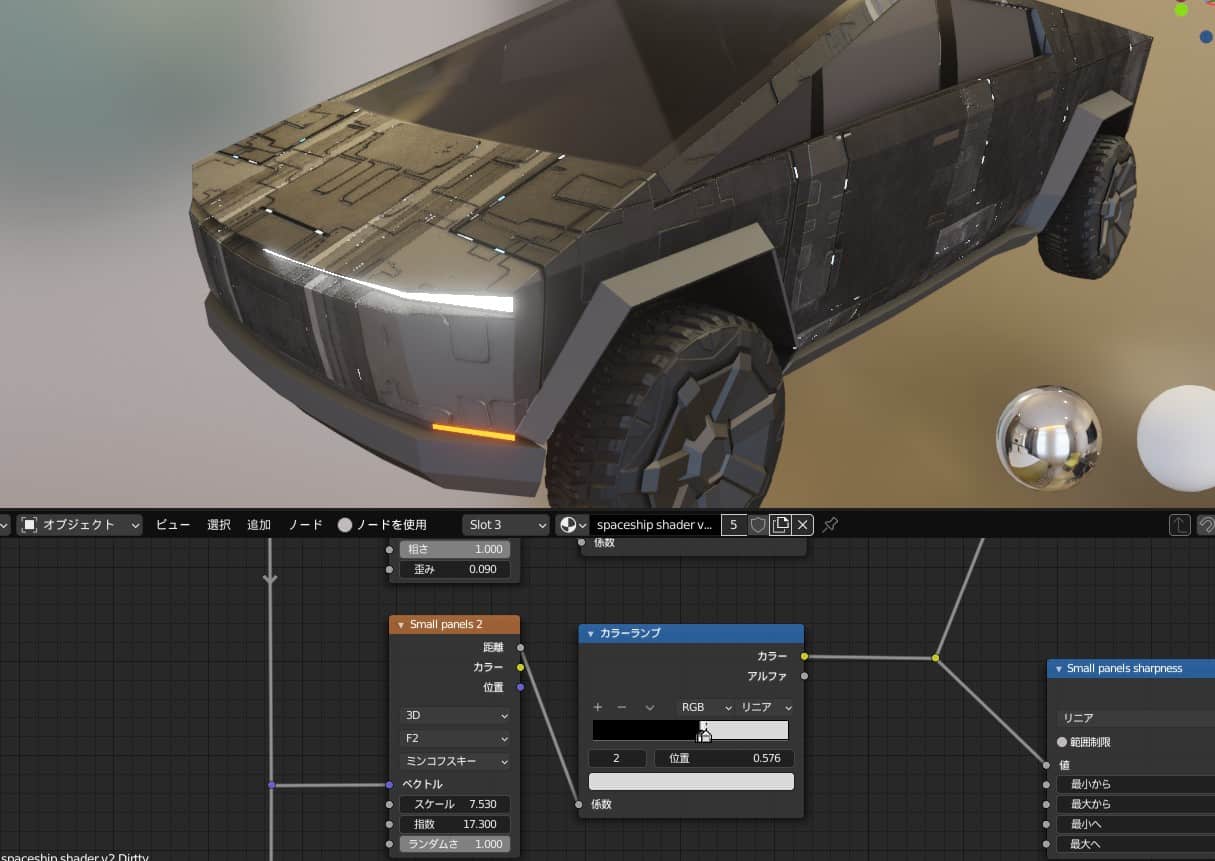Open the F2 feature dropdown
Screen dimensions: 1215x861
[455, 738]
